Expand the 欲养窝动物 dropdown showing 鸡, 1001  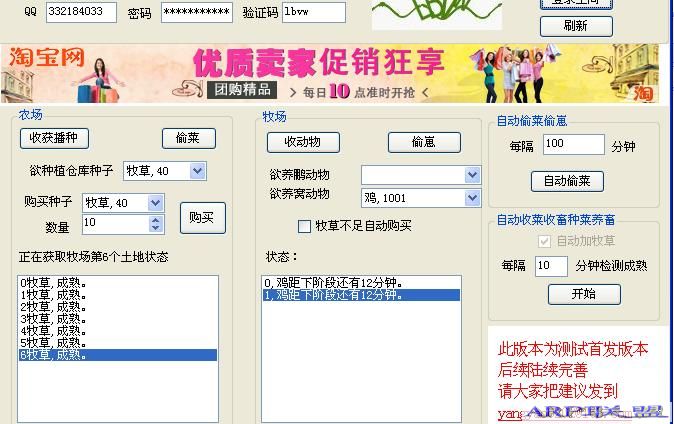(472, 198)
